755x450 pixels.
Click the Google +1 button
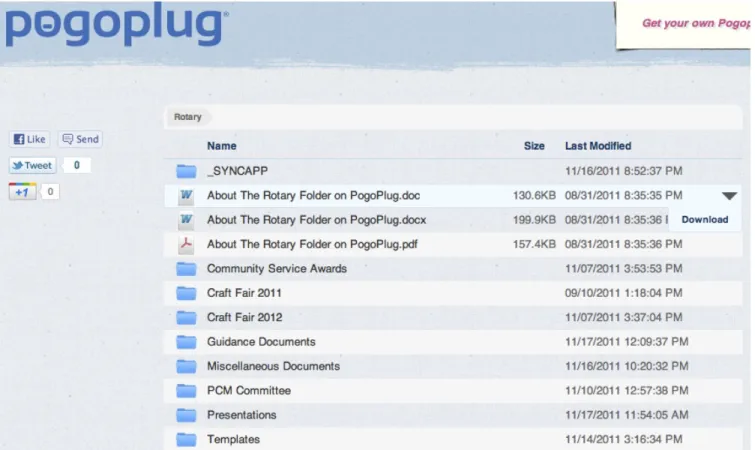(23, 192)
